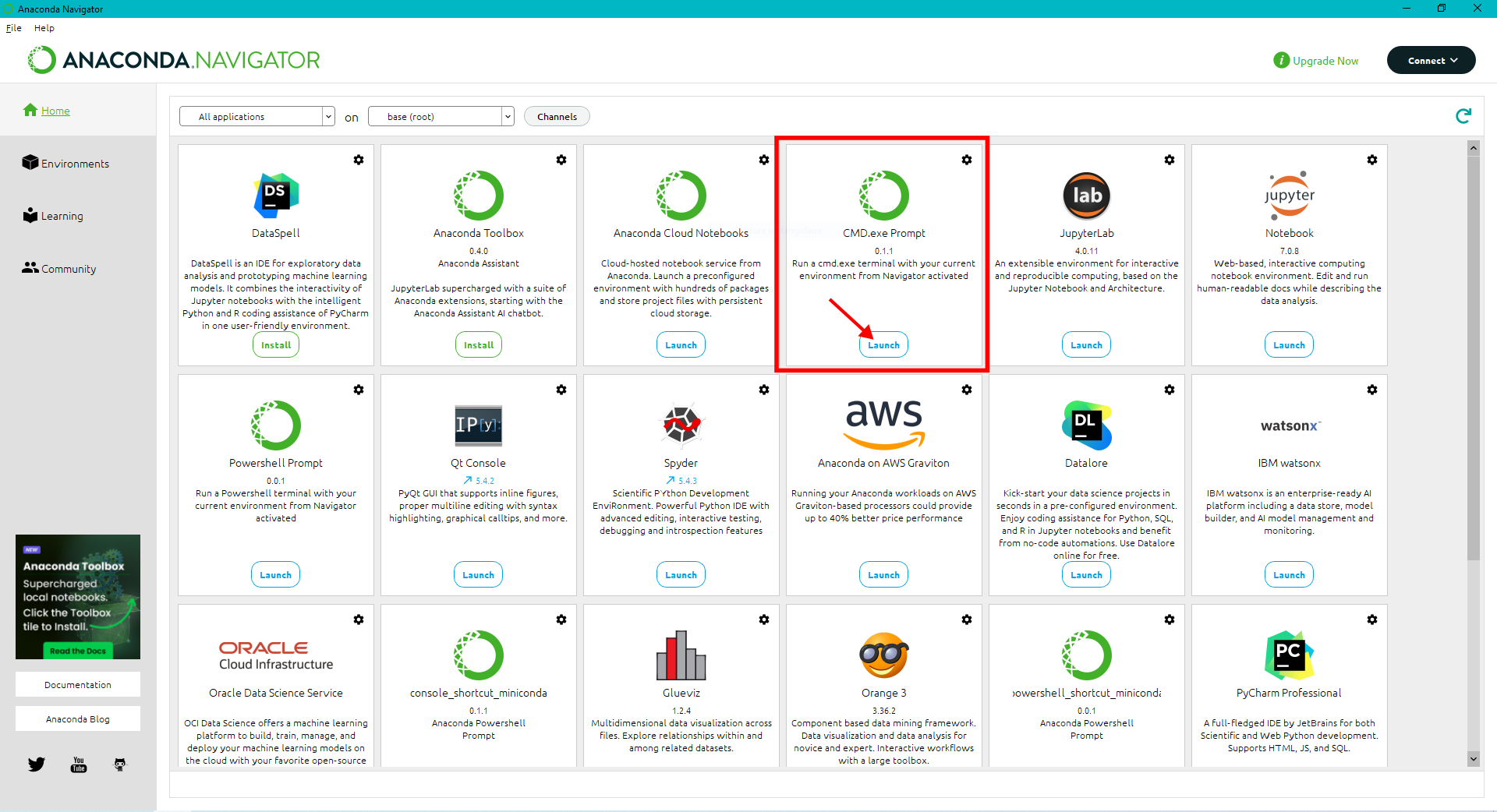Viewport: 1497px width, 812px height.
Task: Click the gear icon on Glueviz tile
Action: (764, 620)
